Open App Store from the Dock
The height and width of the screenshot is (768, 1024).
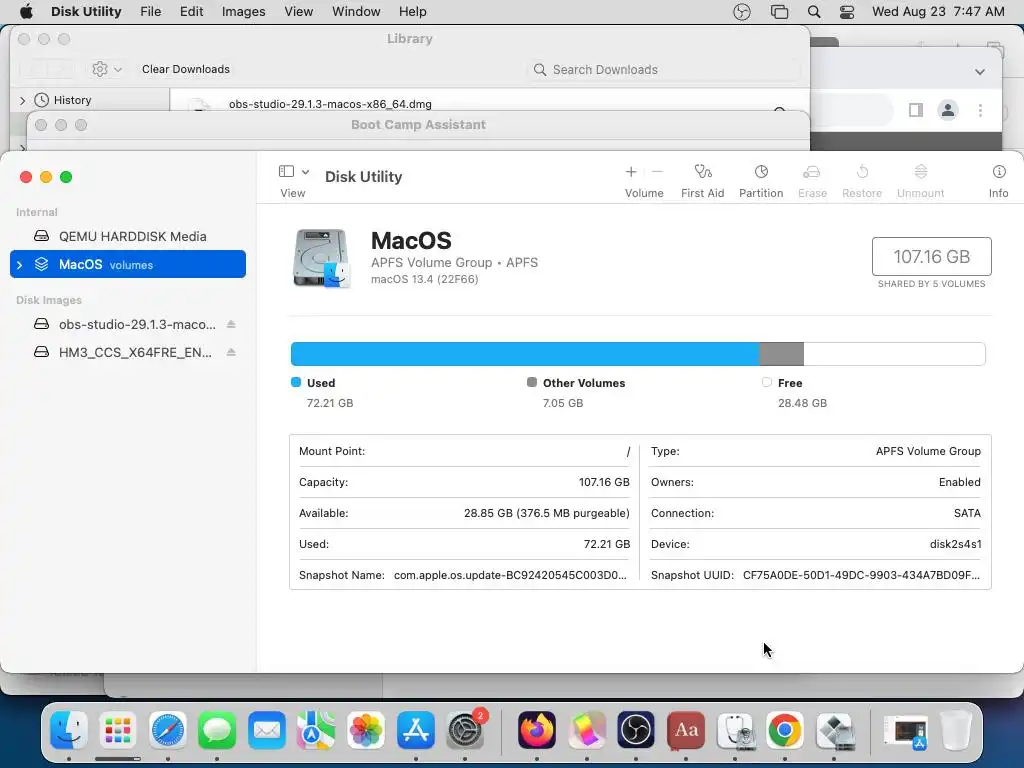click(x=415, y=730)
